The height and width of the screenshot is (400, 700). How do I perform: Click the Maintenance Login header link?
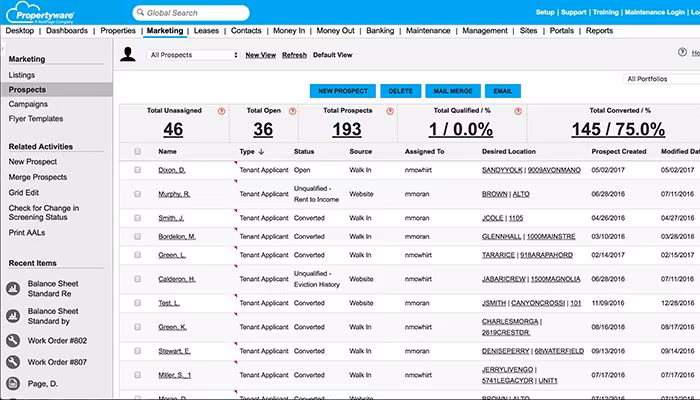[654, 12]
